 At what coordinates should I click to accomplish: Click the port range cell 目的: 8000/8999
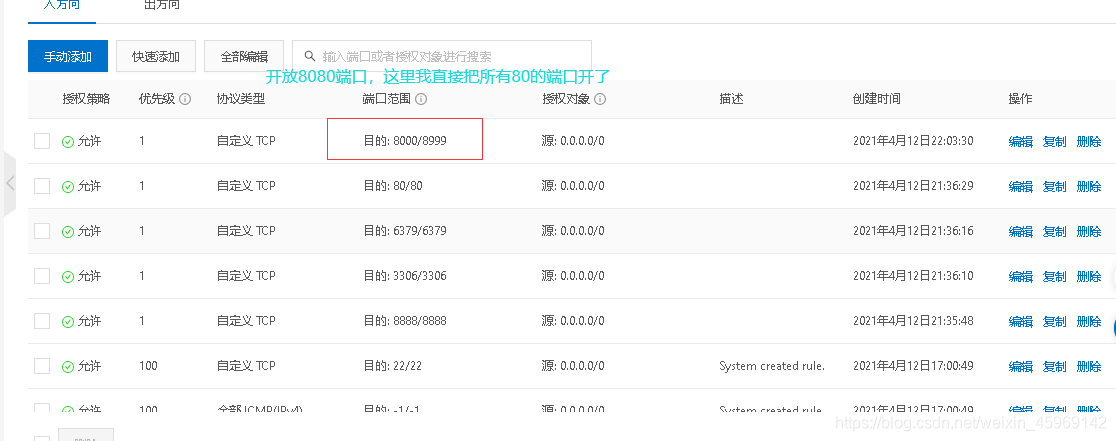click(405, 141)
